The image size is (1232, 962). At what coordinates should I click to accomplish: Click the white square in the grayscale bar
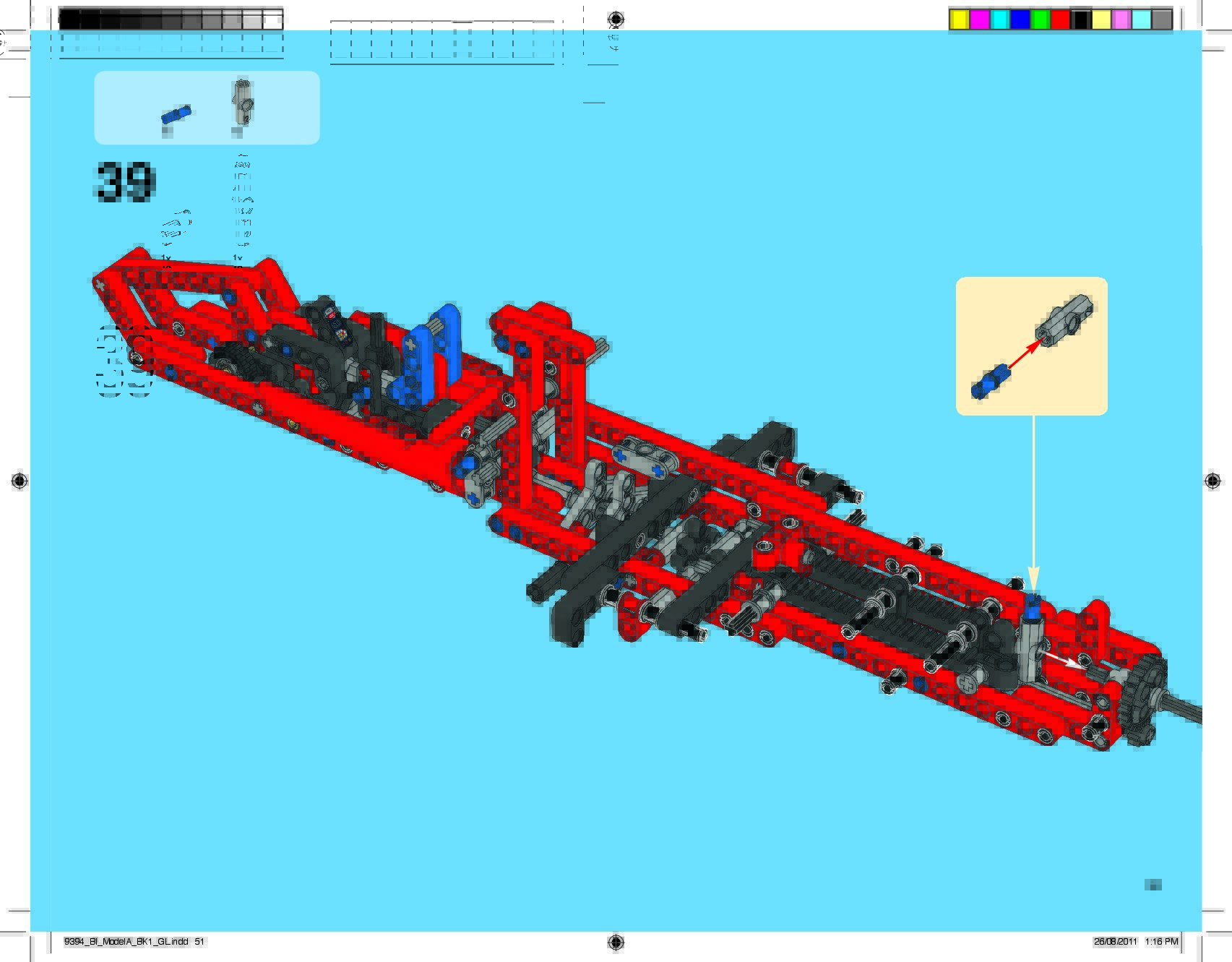(x=272, y=20)
